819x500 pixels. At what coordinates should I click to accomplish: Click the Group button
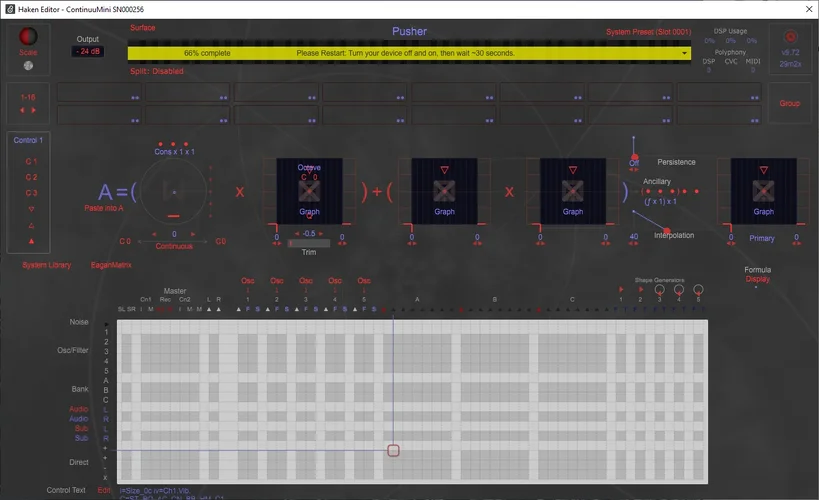[x=790, y=103]
